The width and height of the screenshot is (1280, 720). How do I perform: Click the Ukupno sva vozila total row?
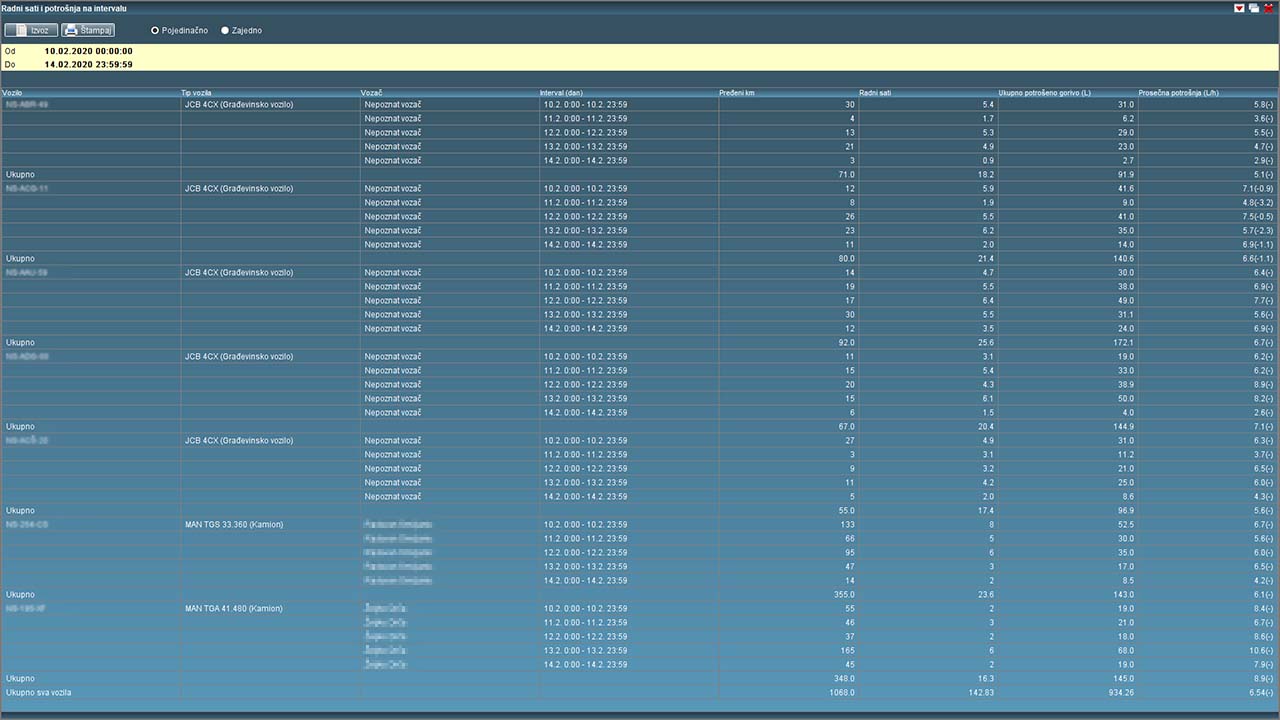click(x=39, y=692)
